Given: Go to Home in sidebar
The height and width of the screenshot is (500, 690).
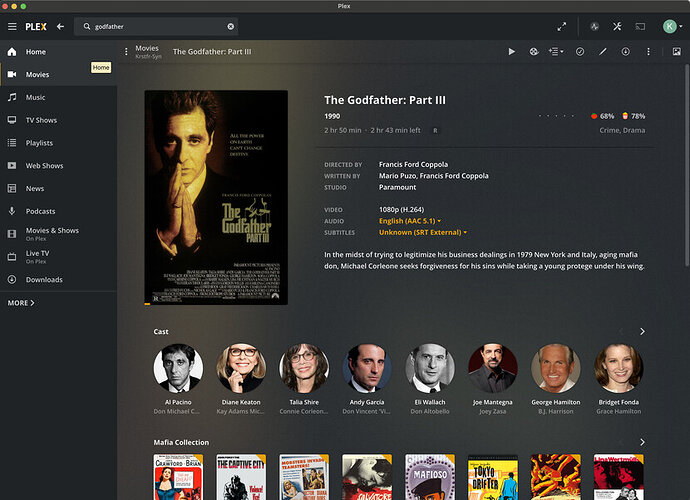Looking at the screenshot, I should click(x=59, y=51).
